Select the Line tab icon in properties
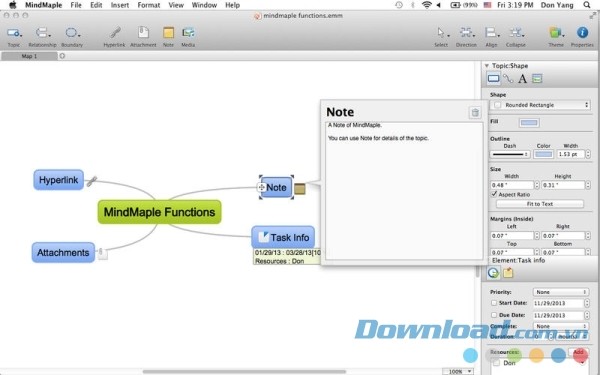The width and height of the screenshot is (600, 375). point(508,79)
